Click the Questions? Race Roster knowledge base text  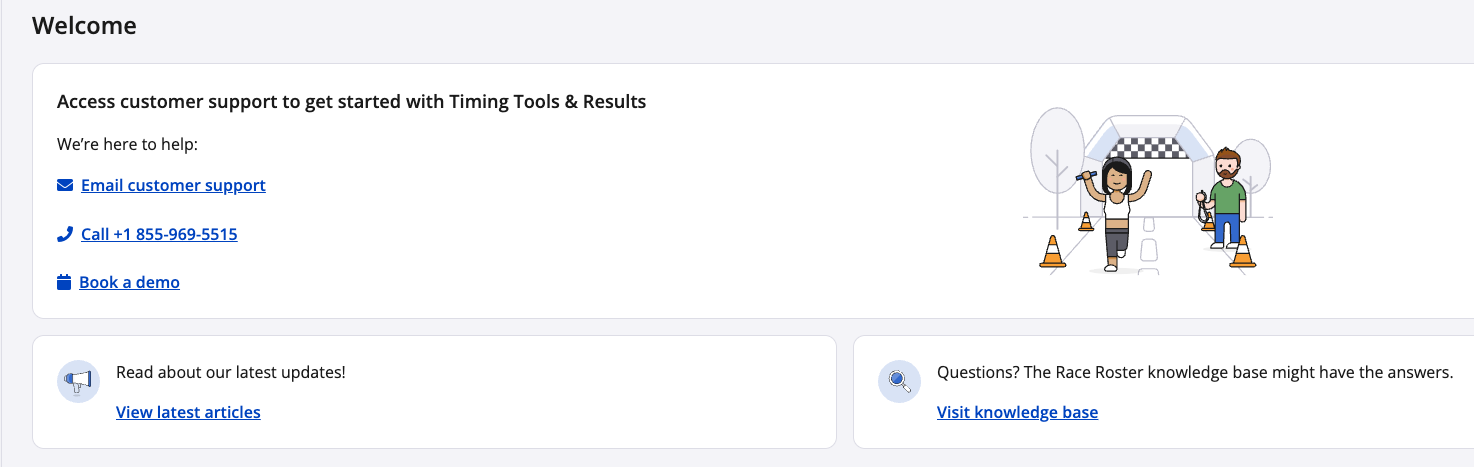1194,372
